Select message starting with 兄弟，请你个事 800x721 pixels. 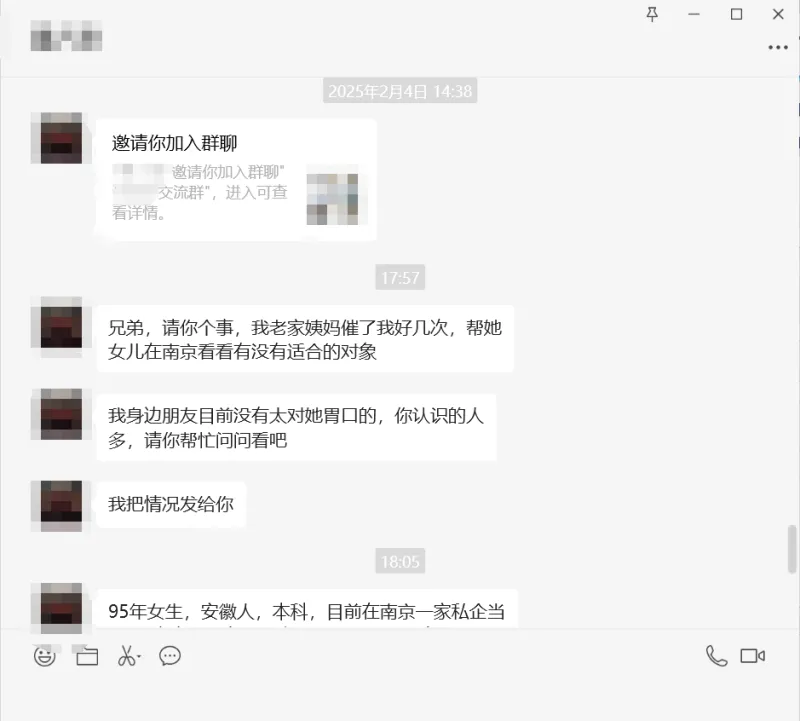click(x=305, y=339)
